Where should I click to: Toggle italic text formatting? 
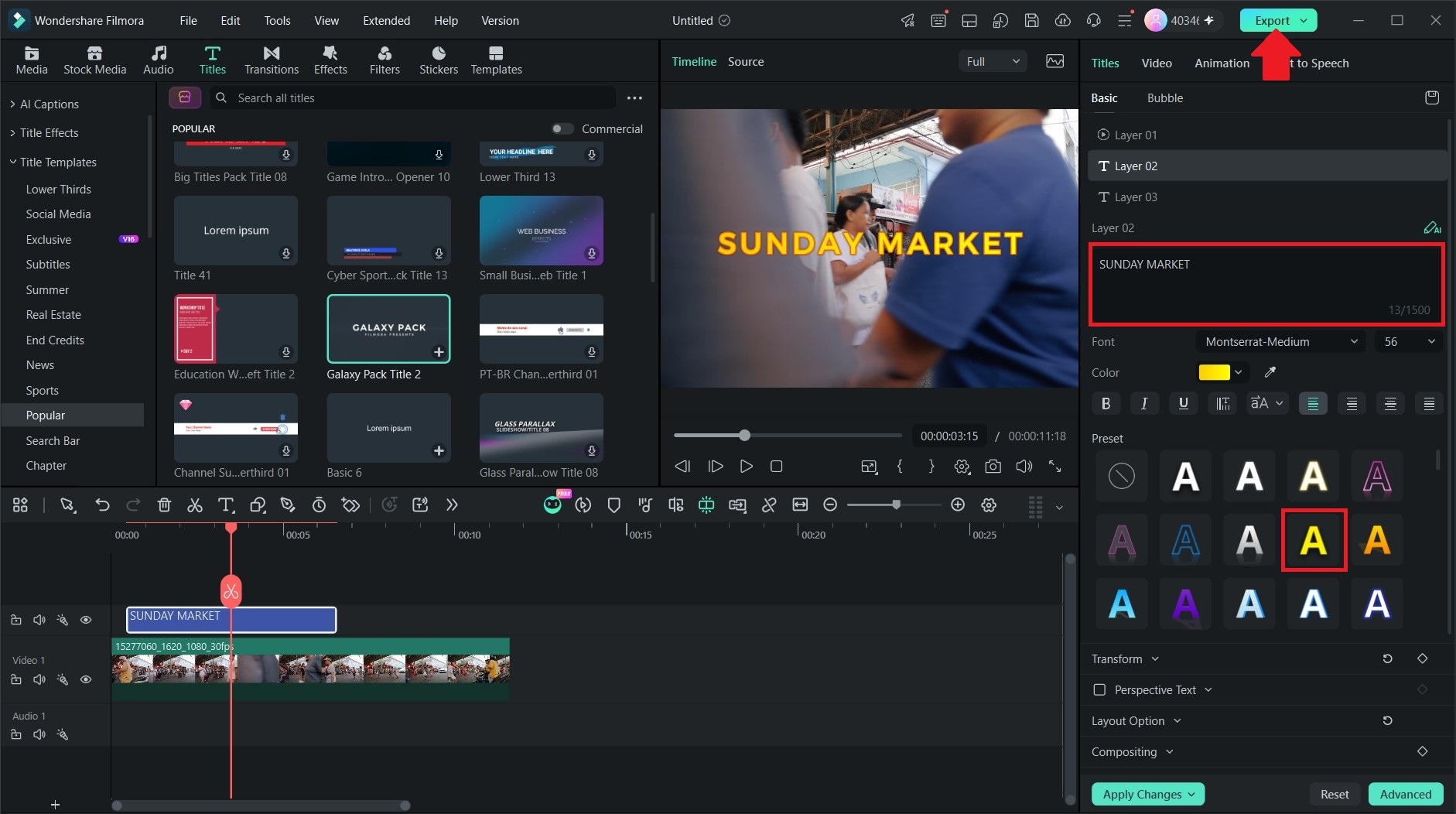1144,403
